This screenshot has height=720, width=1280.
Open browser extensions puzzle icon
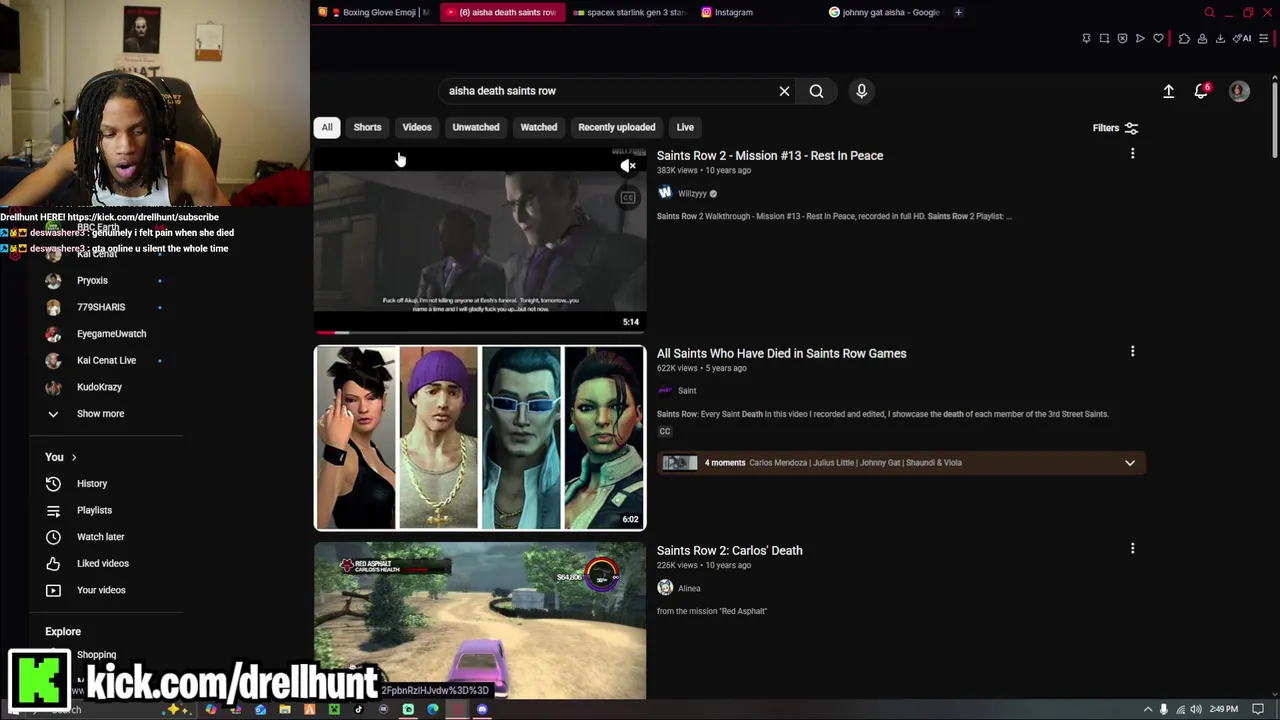pyautogui.click(x=1184, y=39)
